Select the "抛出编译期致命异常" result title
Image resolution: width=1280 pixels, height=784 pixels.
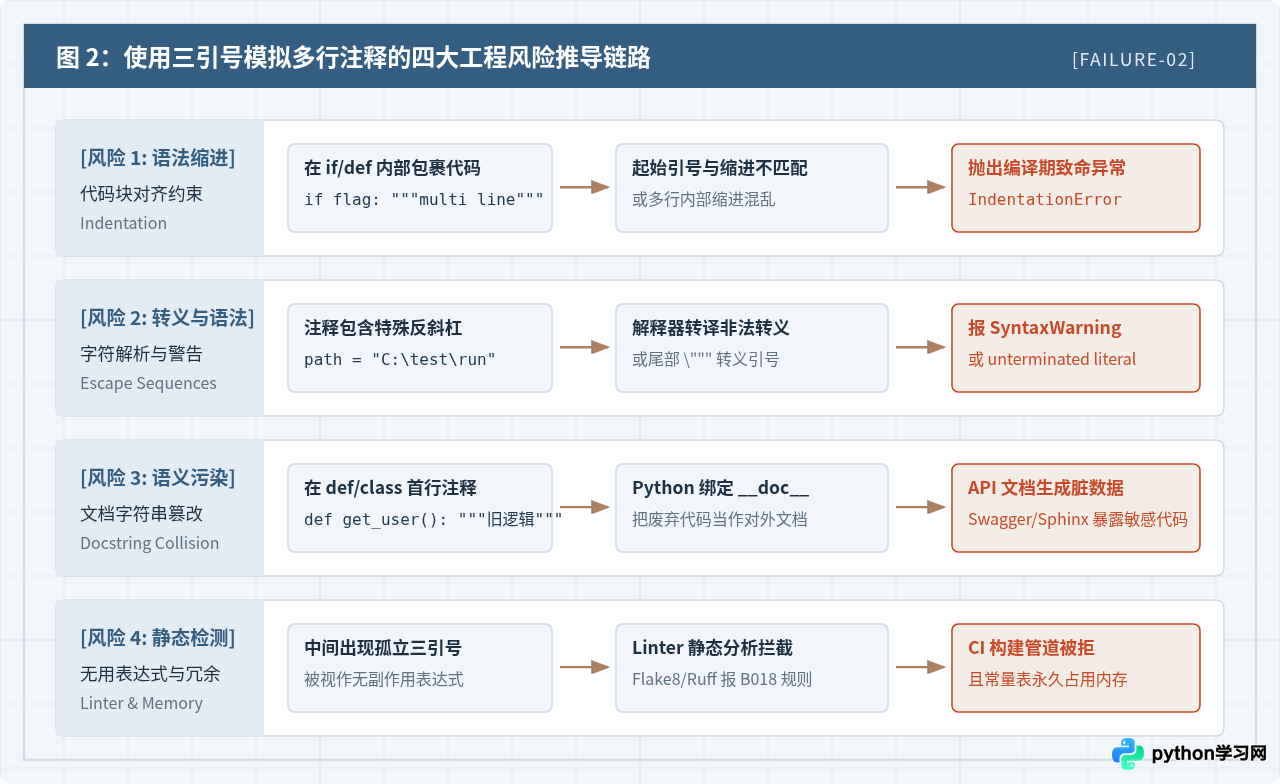(x=1047, y=168)
